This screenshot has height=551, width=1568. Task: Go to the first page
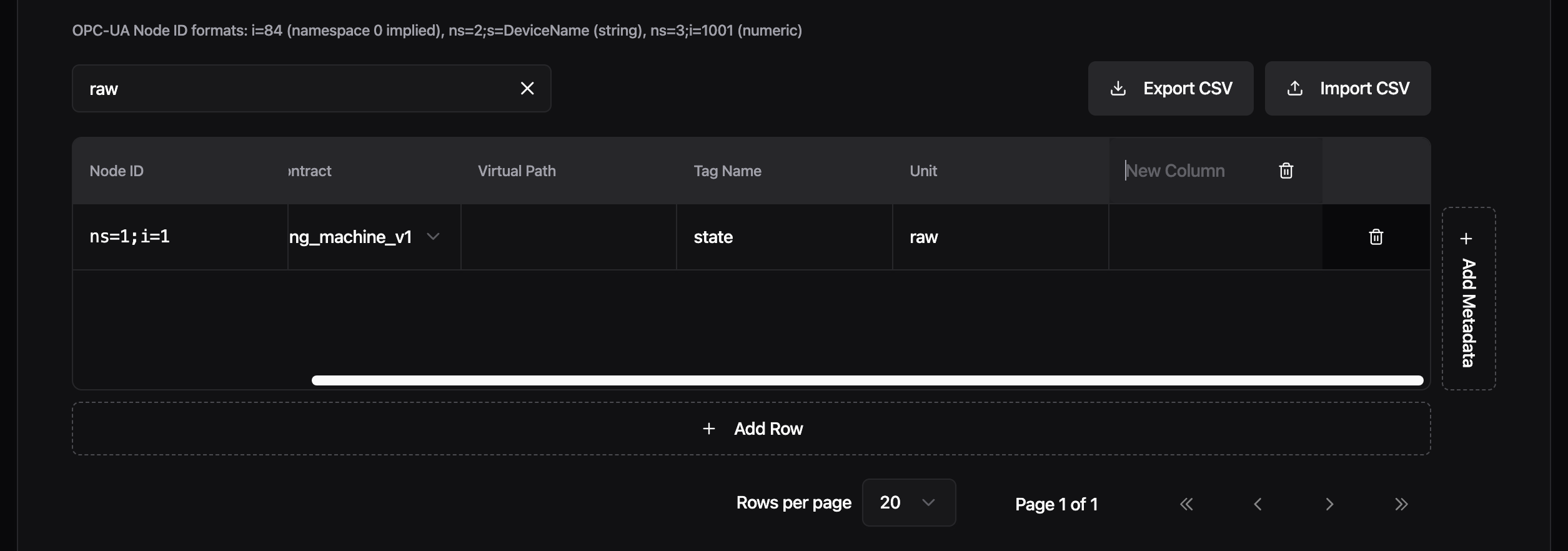tap(1186, 504)
